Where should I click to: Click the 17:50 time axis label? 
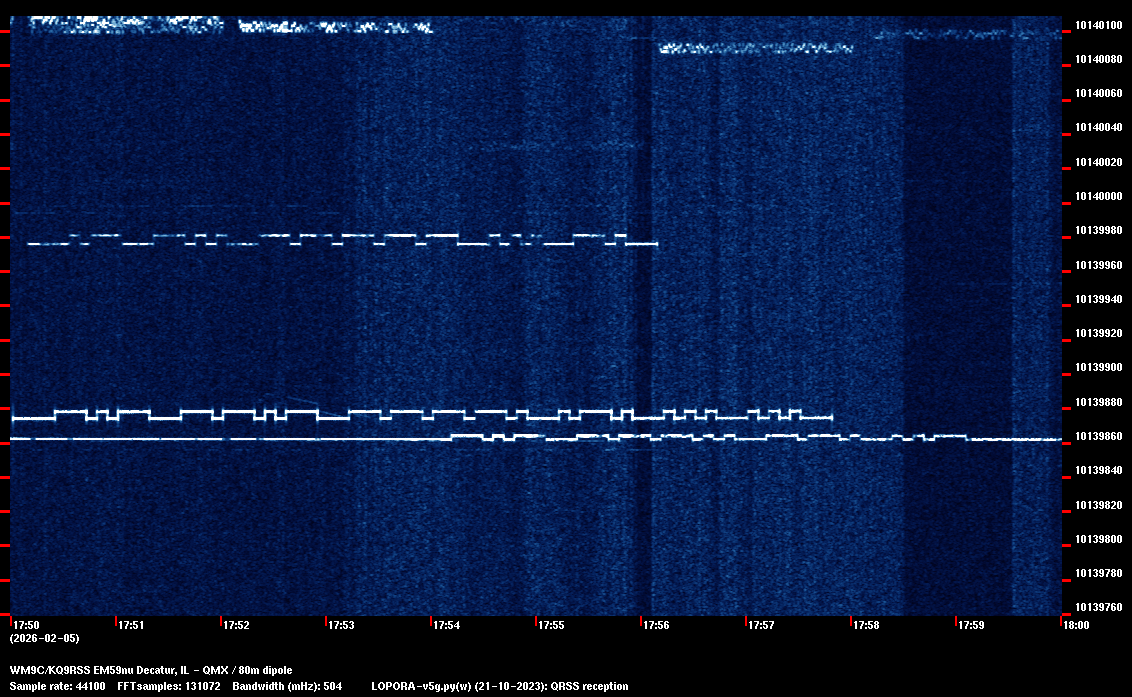pos(26,625)
